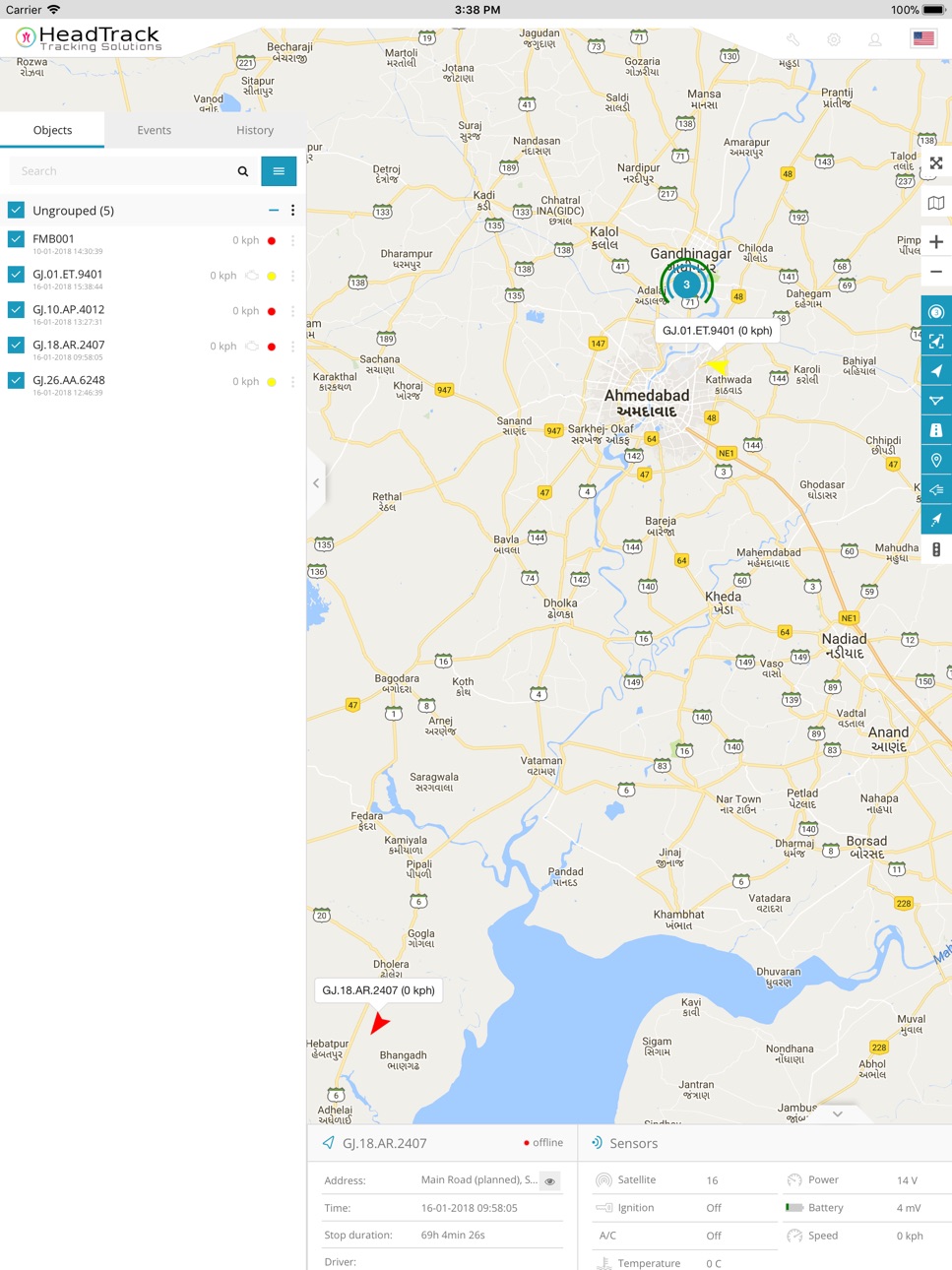Open options menu for GJ.10.AP.4012
952x1270 pixels.
coord(292,311)
